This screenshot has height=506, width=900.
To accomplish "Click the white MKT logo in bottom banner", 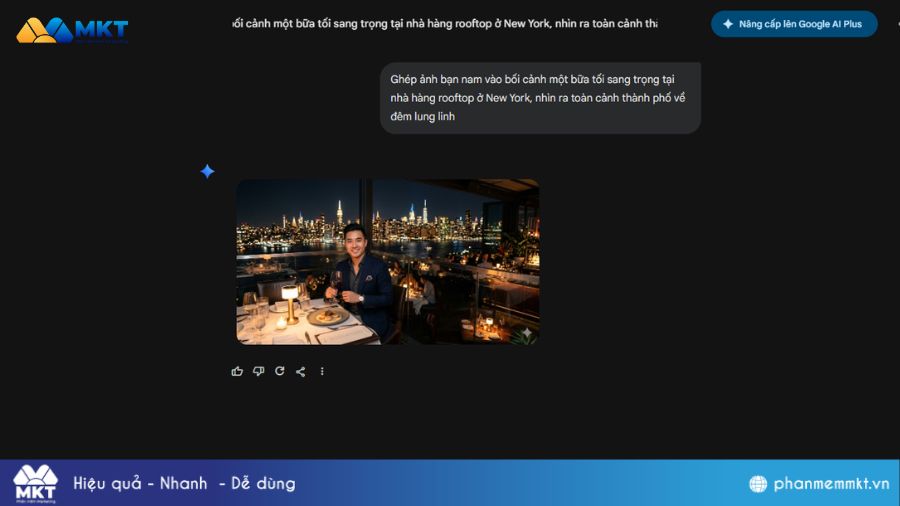I will [x=36, y=484].
